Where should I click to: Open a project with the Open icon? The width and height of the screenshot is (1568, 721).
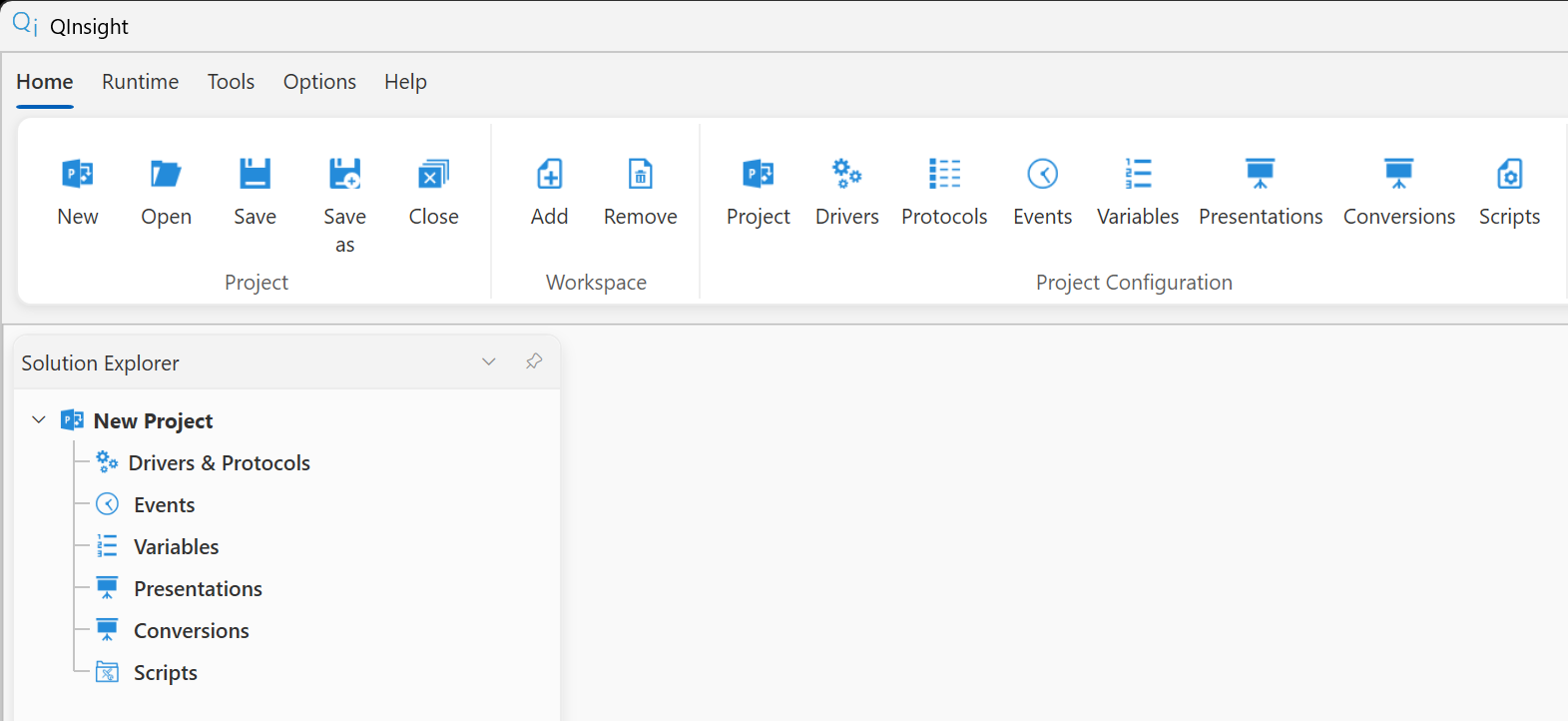click(166, 175)
